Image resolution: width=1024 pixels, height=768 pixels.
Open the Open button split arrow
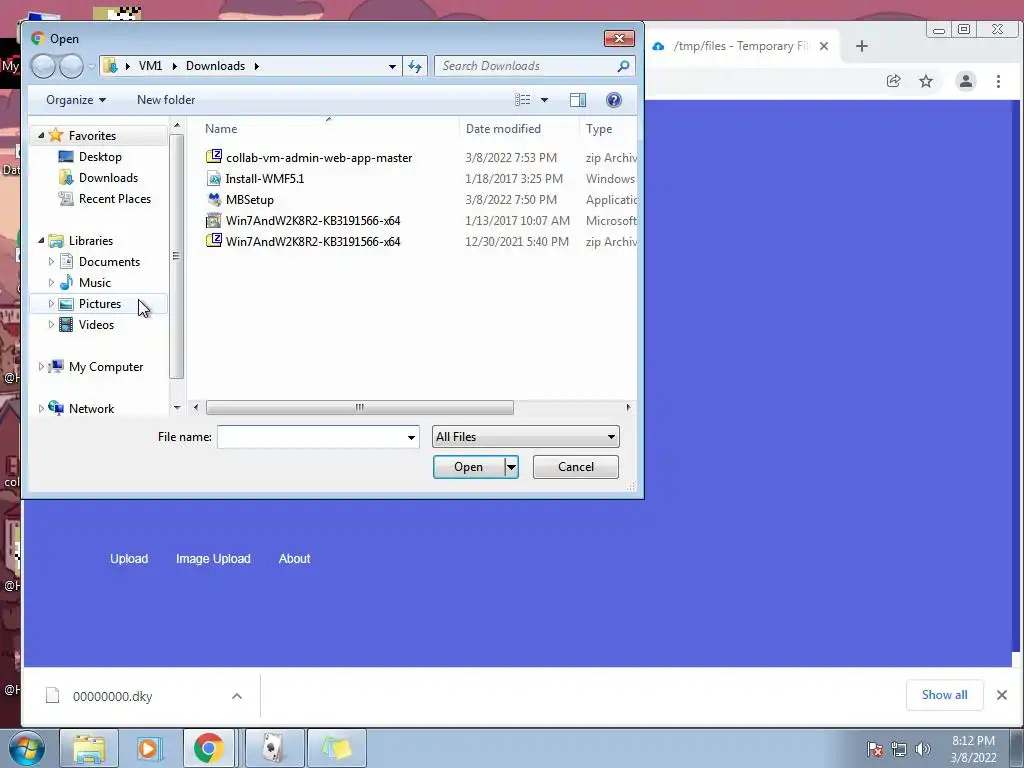click(511, 467)
